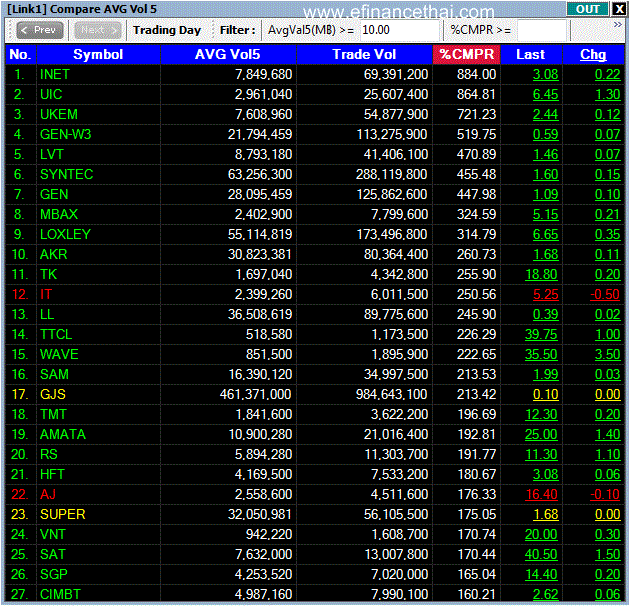Click GJS last price 0.10

[545, 394]
